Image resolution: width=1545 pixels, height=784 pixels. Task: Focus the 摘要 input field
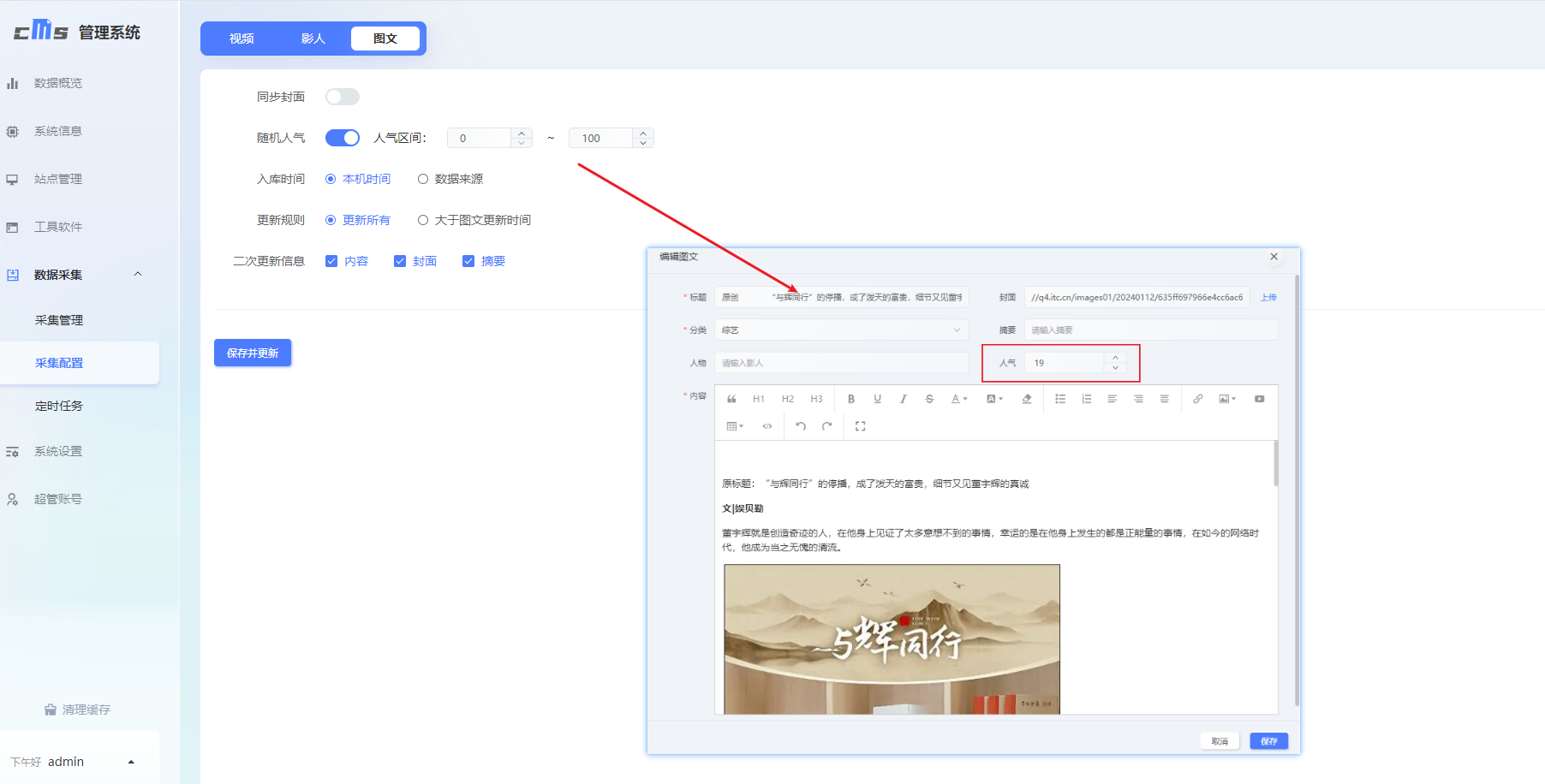coord(1151,330)
